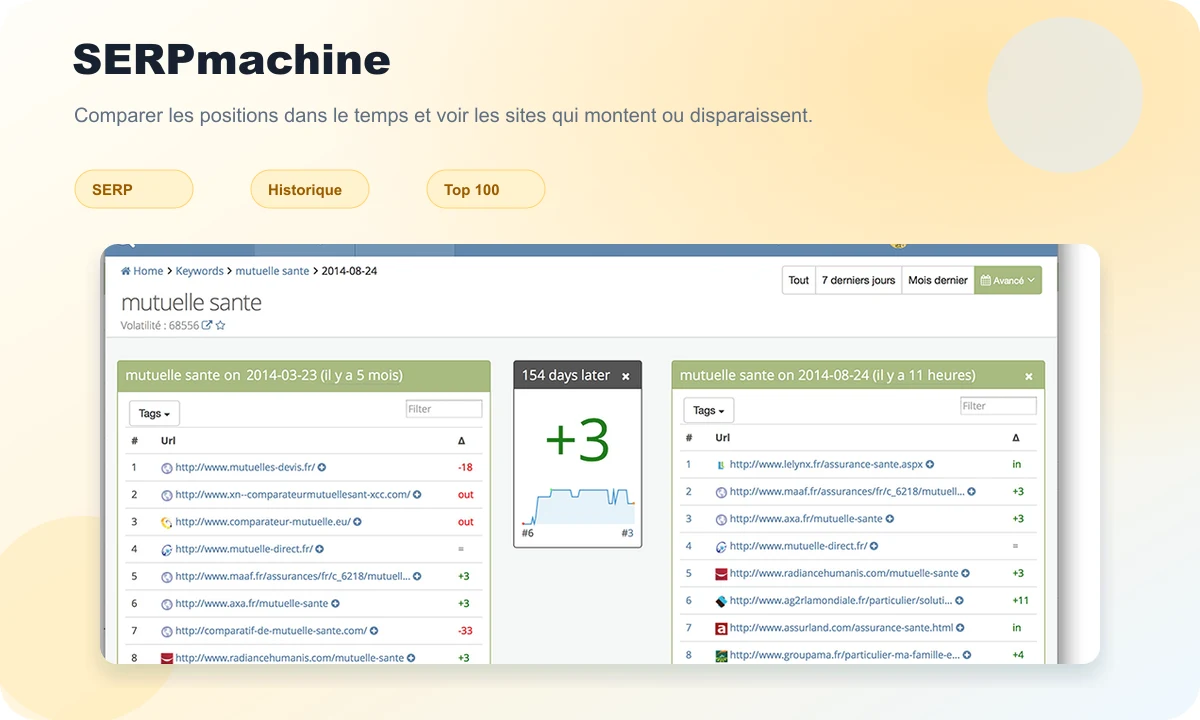Click the plus icon after axa.fr in right panel

click(x=890, y=519)
